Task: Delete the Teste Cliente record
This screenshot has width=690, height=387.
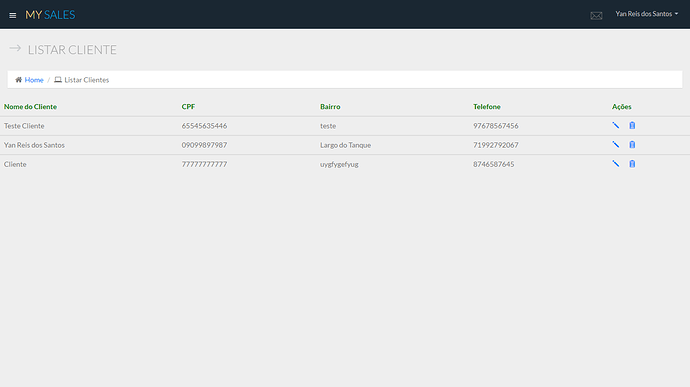Action: click(632, 125)
